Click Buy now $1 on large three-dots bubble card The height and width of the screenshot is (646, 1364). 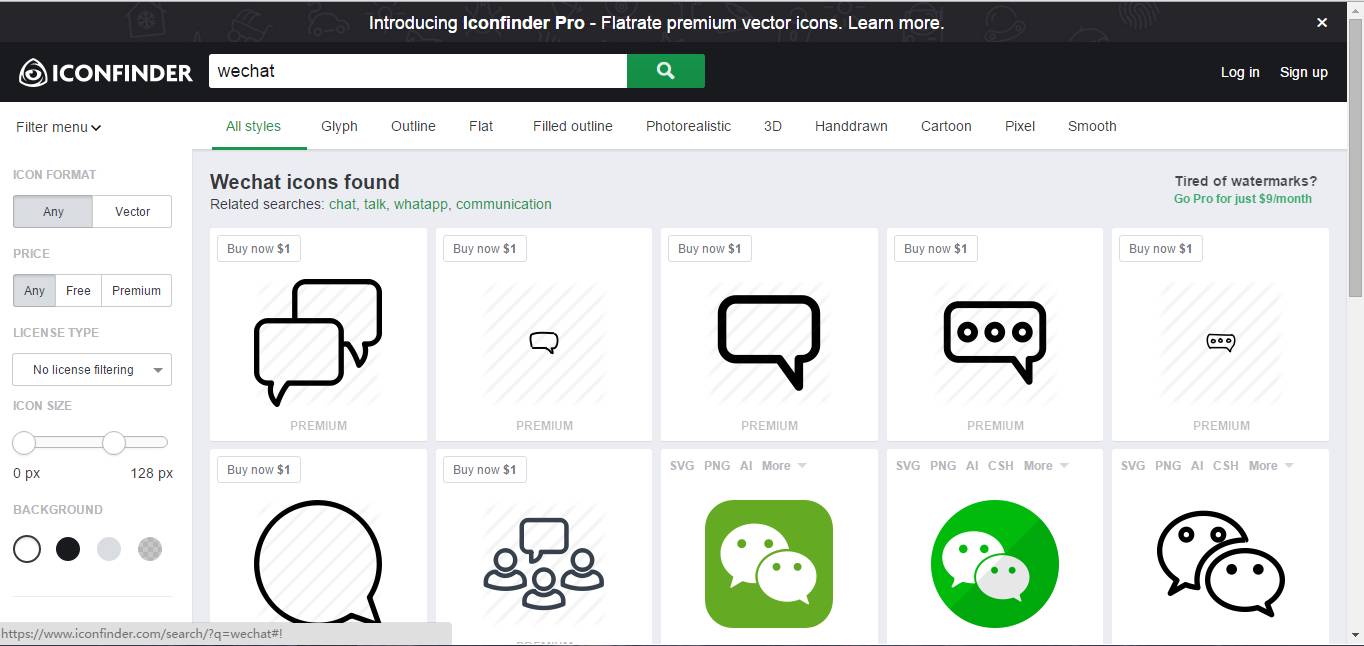[936, 249]
